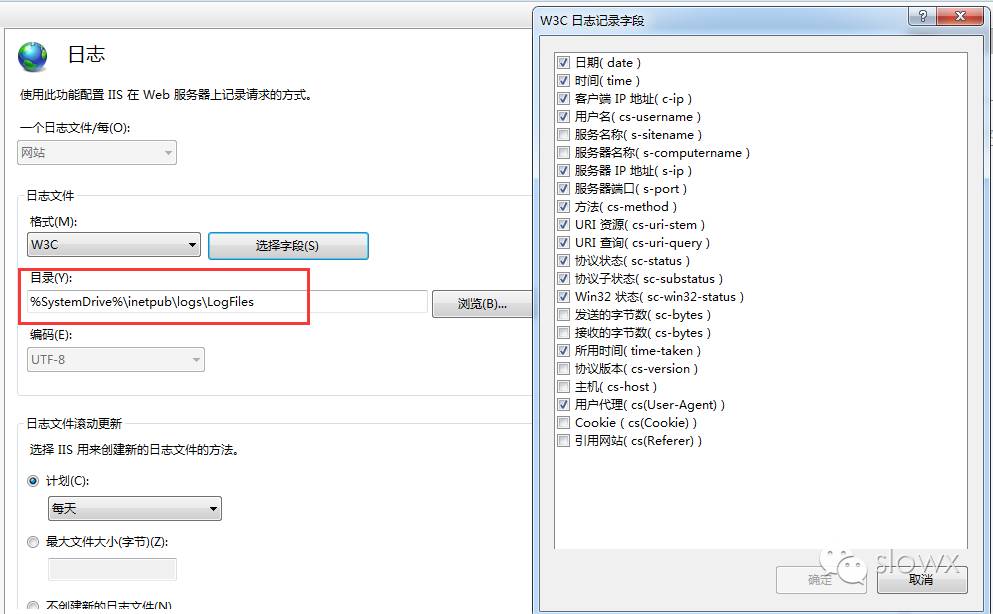This screenshot has height=614, width=993.
Task: Enable Cookie ( cs(Cookie) ) logging field
Action: click(563, 423)
